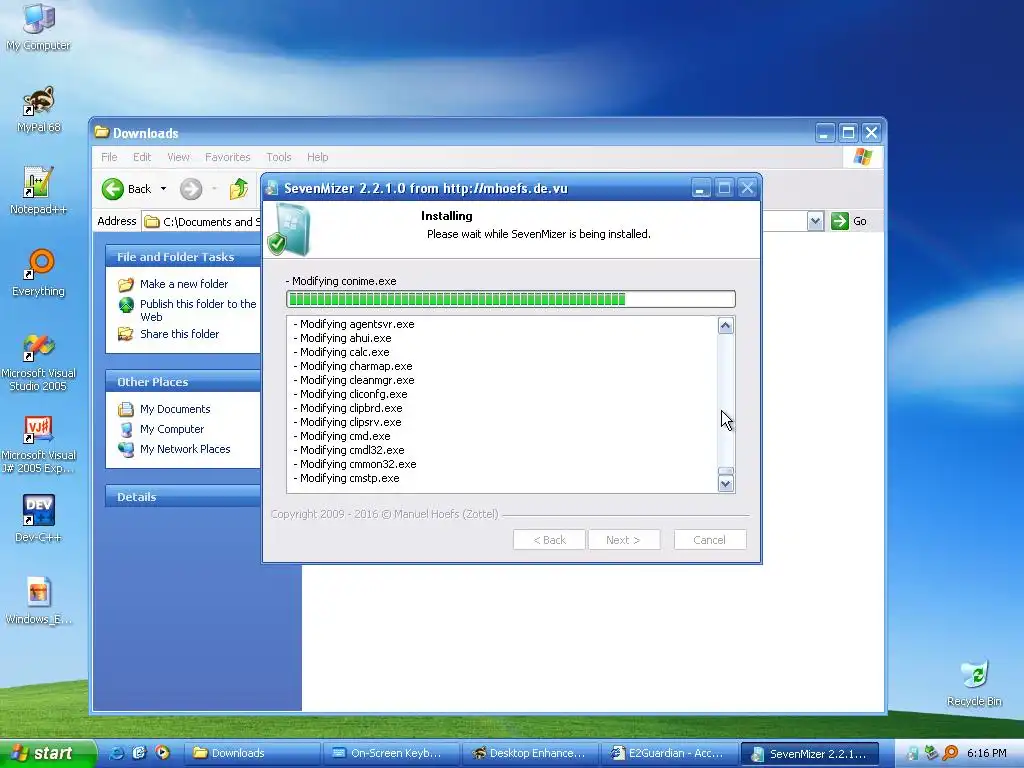This screenshot has width=1024, height=768.
Task: Launch Dev-C++ desktop shortcut
Action: coord(38,519)
